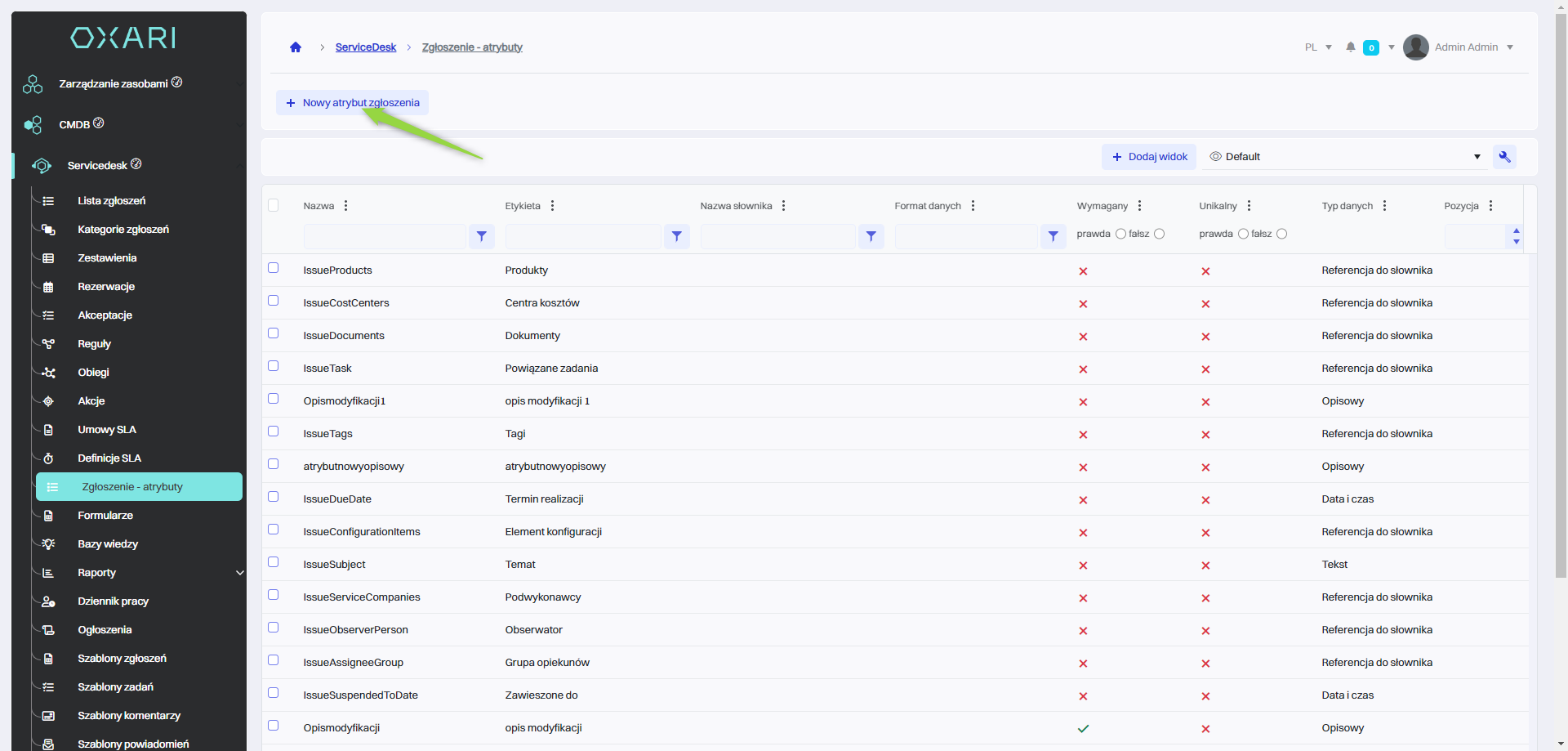Check the IssueProducts row checkbox
Screen dimensions: 1568x751
click(x=274, y=268)
